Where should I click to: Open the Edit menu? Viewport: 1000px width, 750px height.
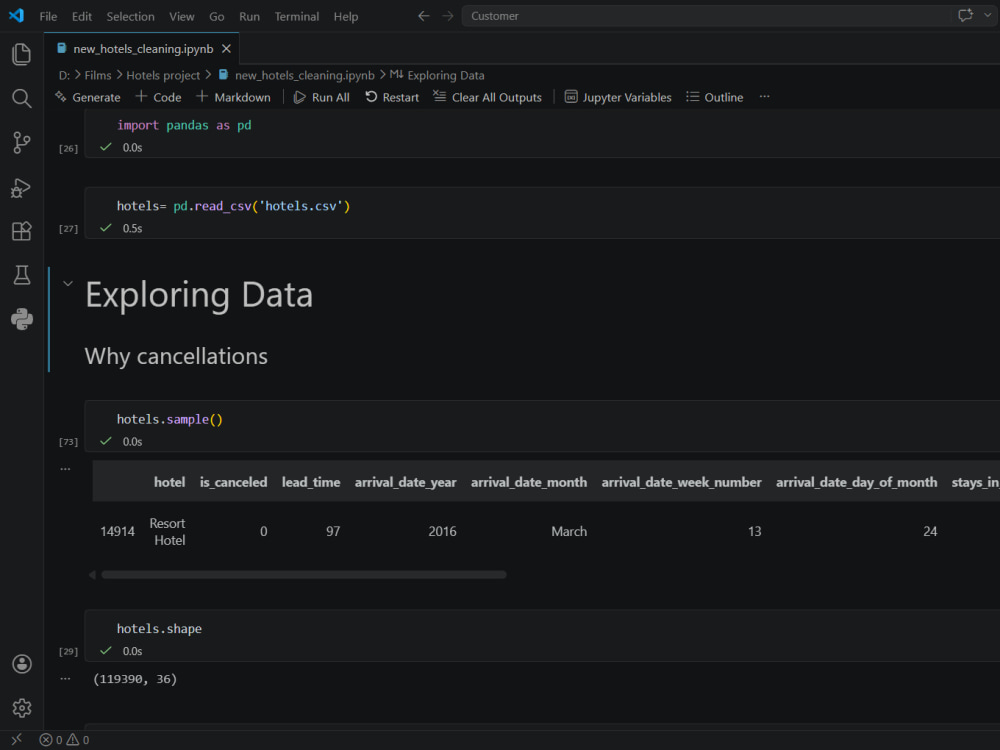82,17
